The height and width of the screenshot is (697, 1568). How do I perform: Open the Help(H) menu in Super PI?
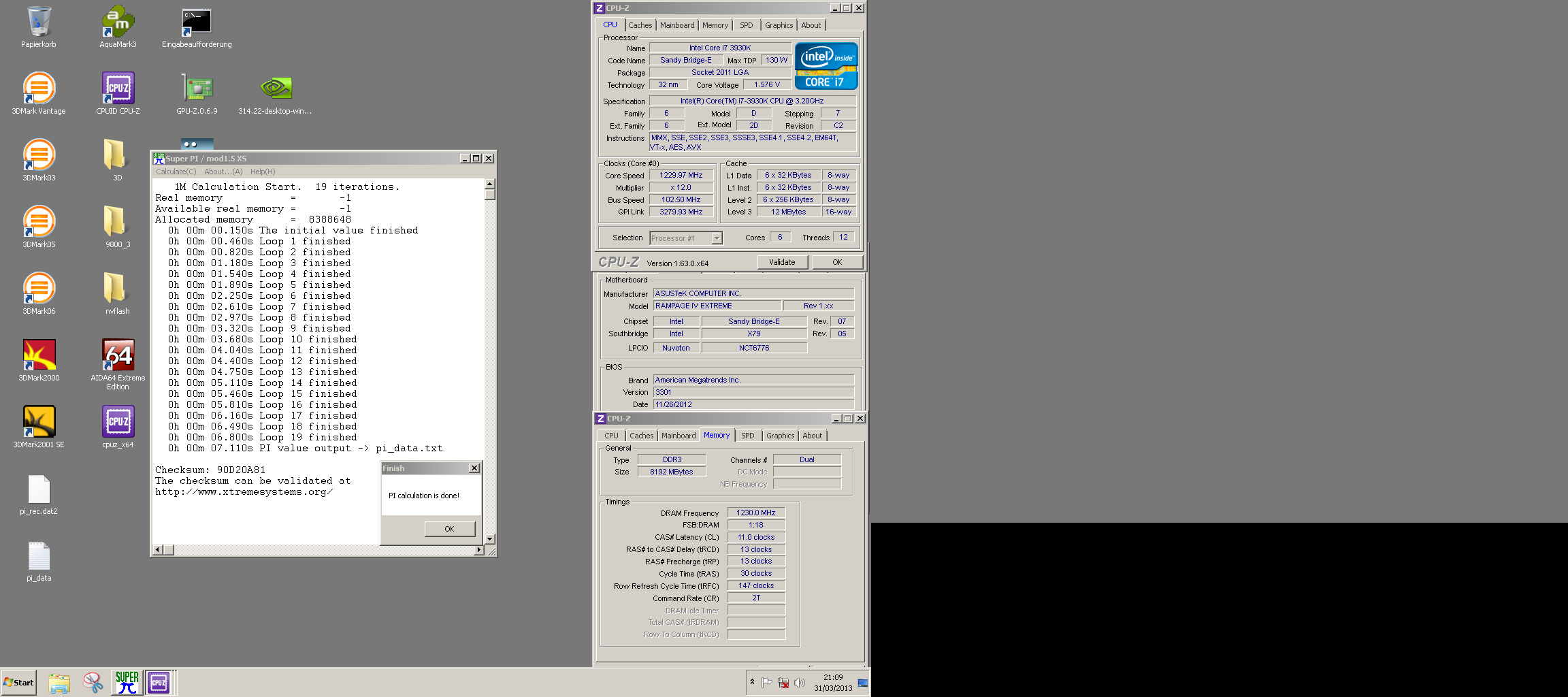pos(263,172)
